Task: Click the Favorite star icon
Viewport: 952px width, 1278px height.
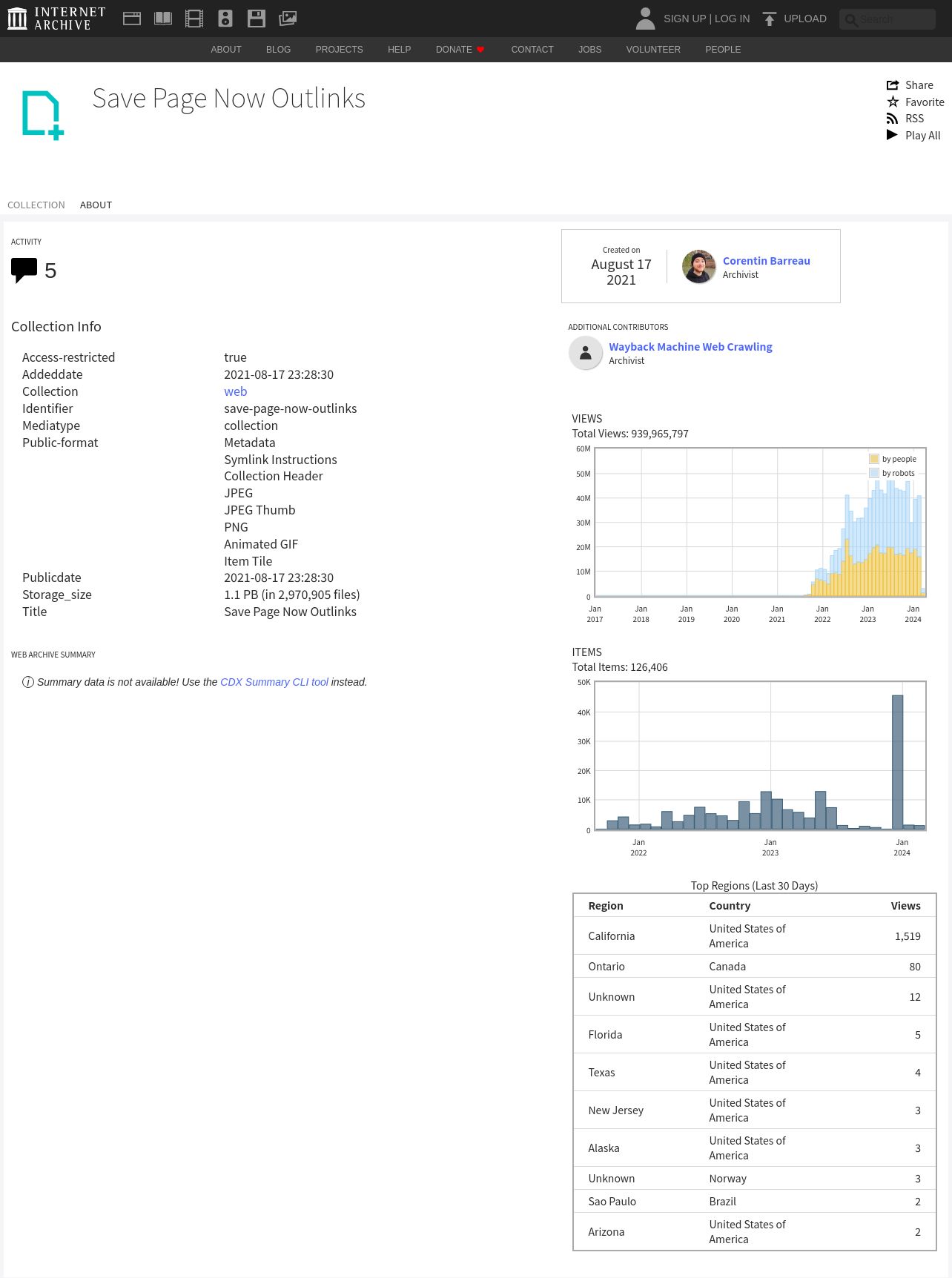Action: point(893,102)
